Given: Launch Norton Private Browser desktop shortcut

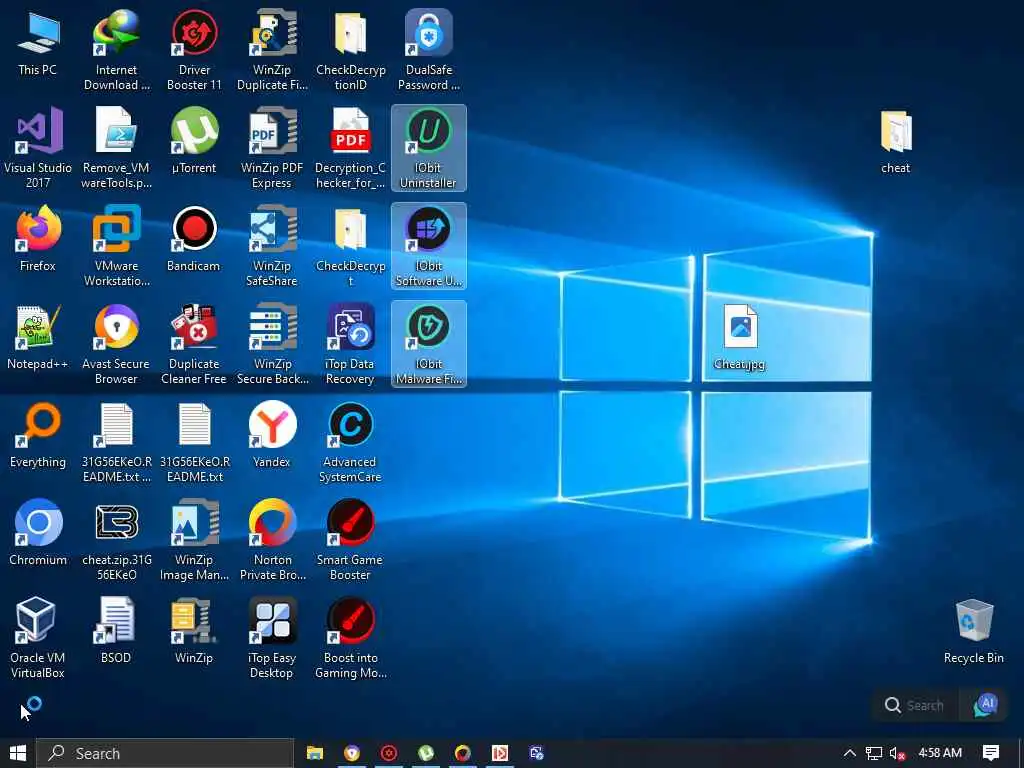Looking at the screenshot, I should click(272, 539).
